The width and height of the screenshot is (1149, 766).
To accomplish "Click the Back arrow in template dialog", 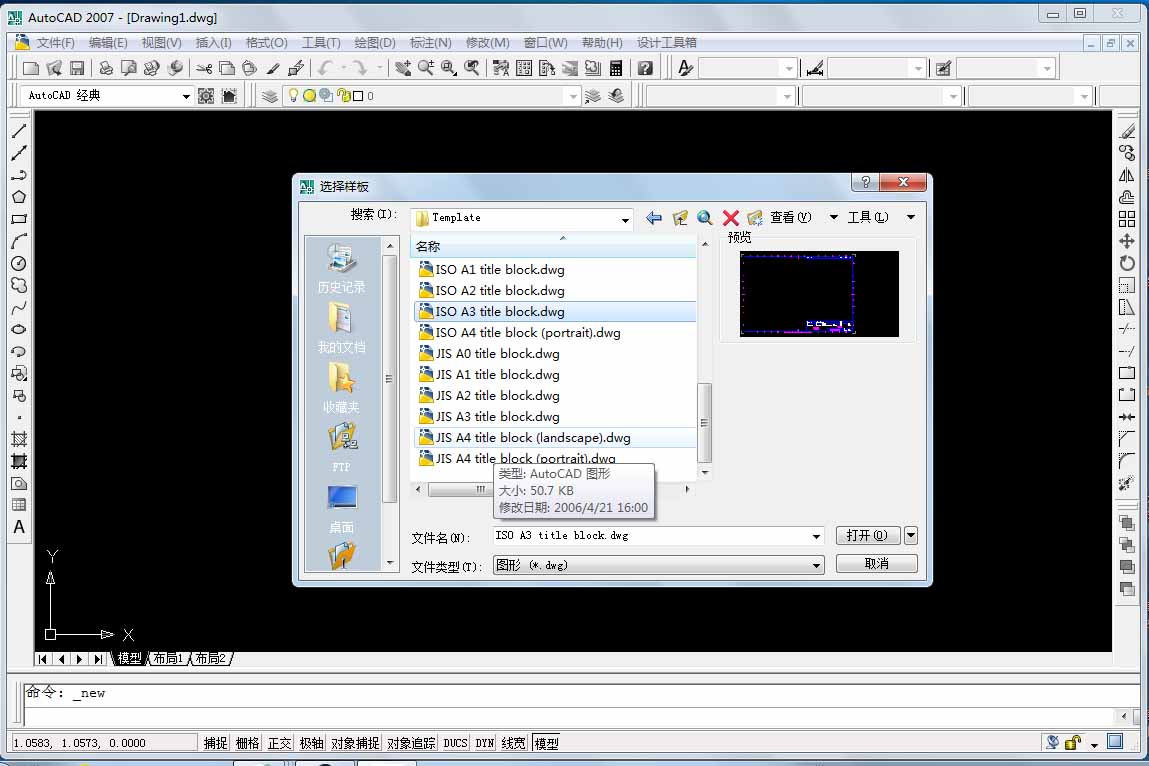I will pos(654,218).
